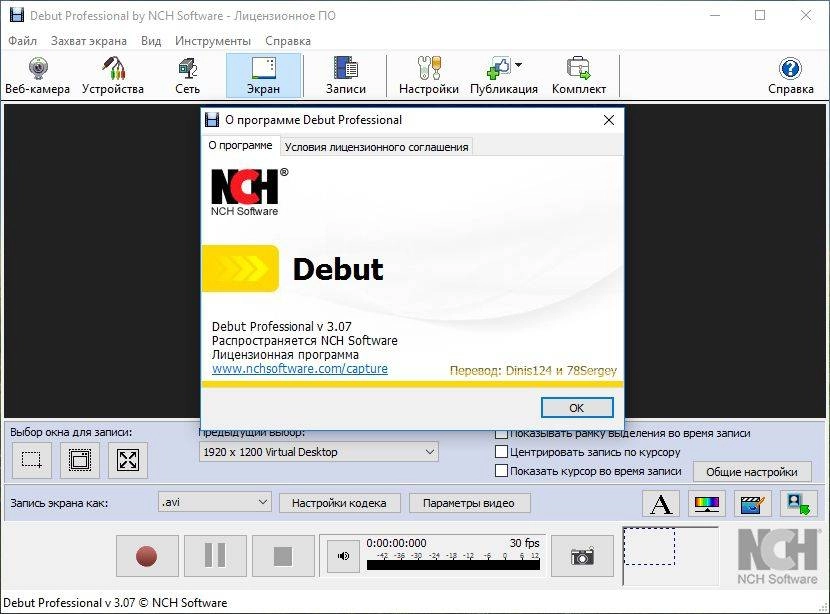Open the webcam overlay icon
Viewport: 830px width, 614px height.
click(798, 503)
